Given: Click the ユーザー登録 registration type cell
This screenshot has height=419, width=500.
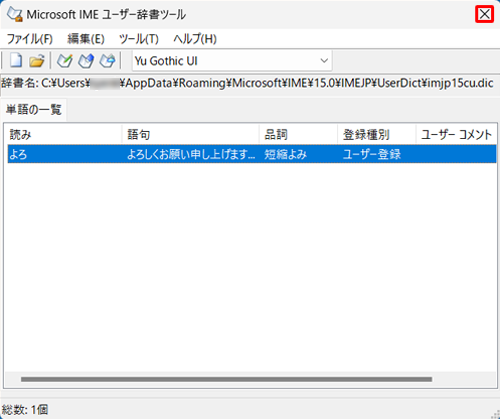Looking at the screenshot, I should click(x=372, y=154).
